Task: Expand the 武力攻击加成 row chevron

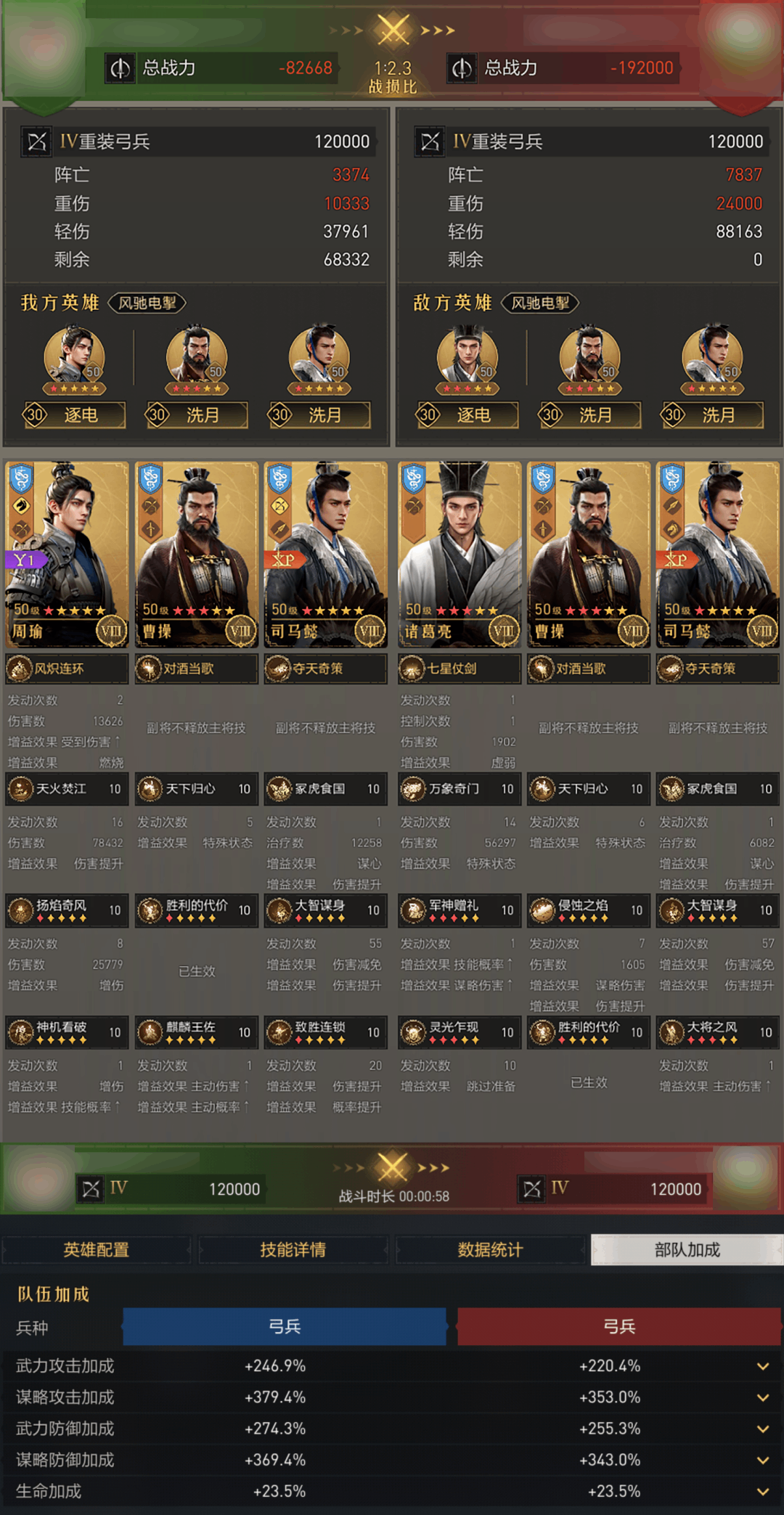Action: click(x=763, y=1366)
